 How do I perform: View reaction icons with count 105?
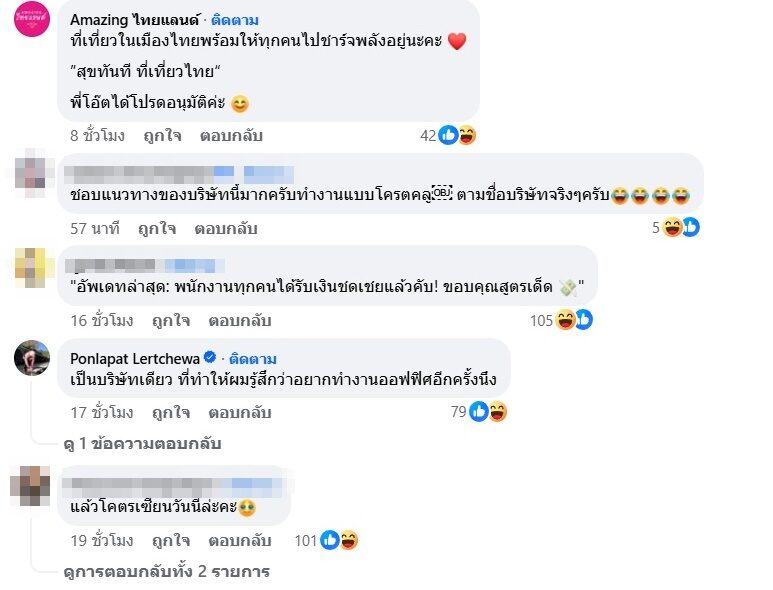point(575,320)
